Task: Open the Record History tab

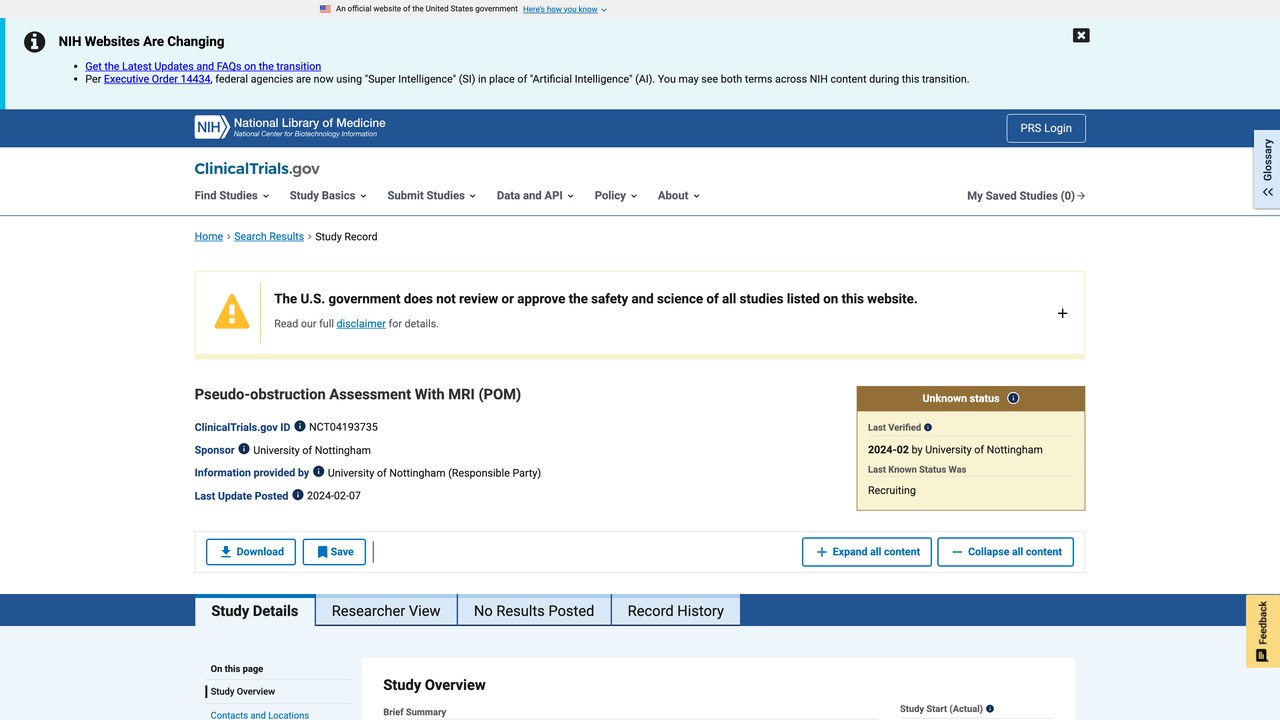Action: [x=676, y=611]
